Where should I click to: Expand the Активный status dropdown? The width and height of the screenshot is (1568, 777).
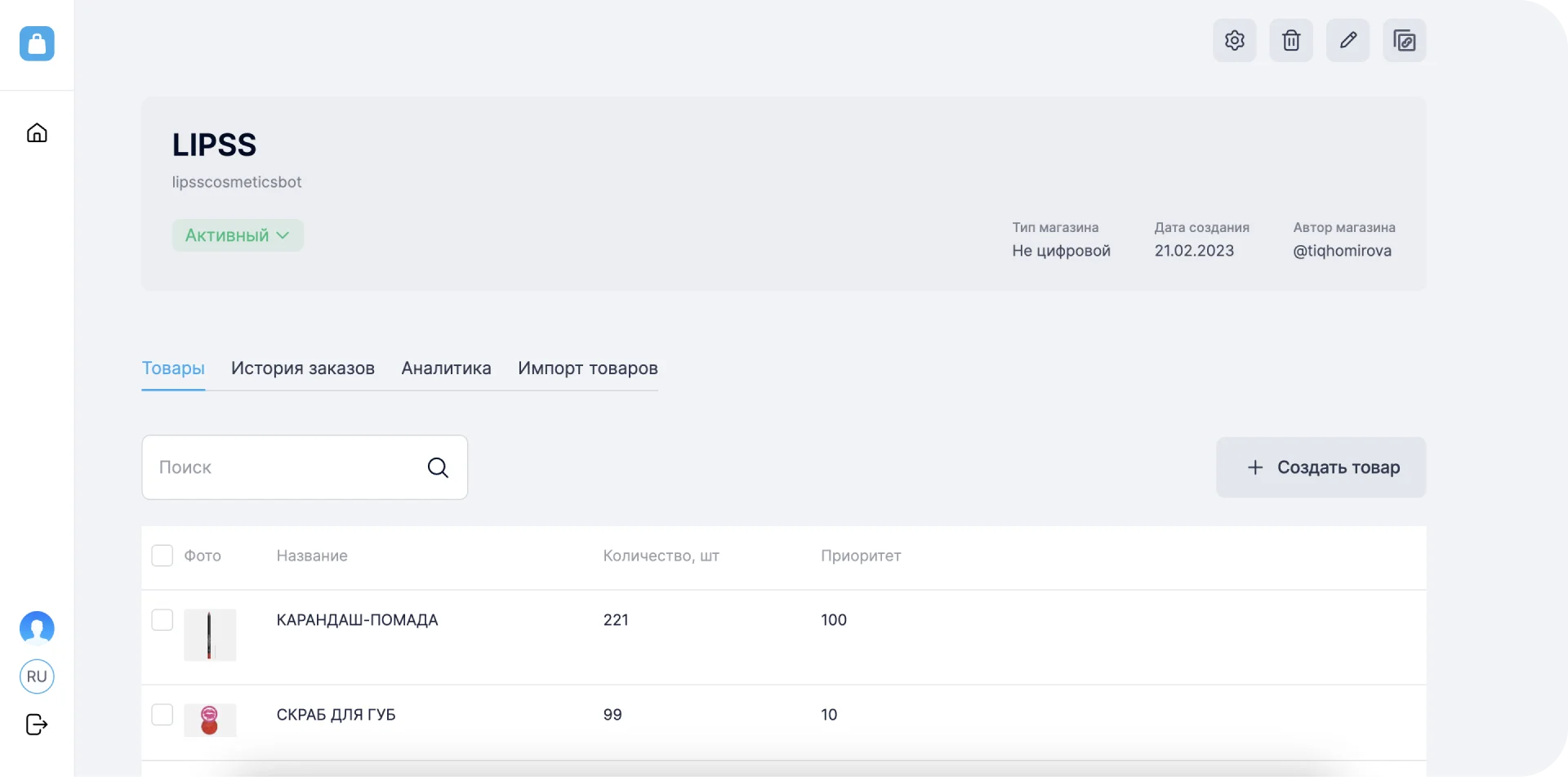coord(238,235)
